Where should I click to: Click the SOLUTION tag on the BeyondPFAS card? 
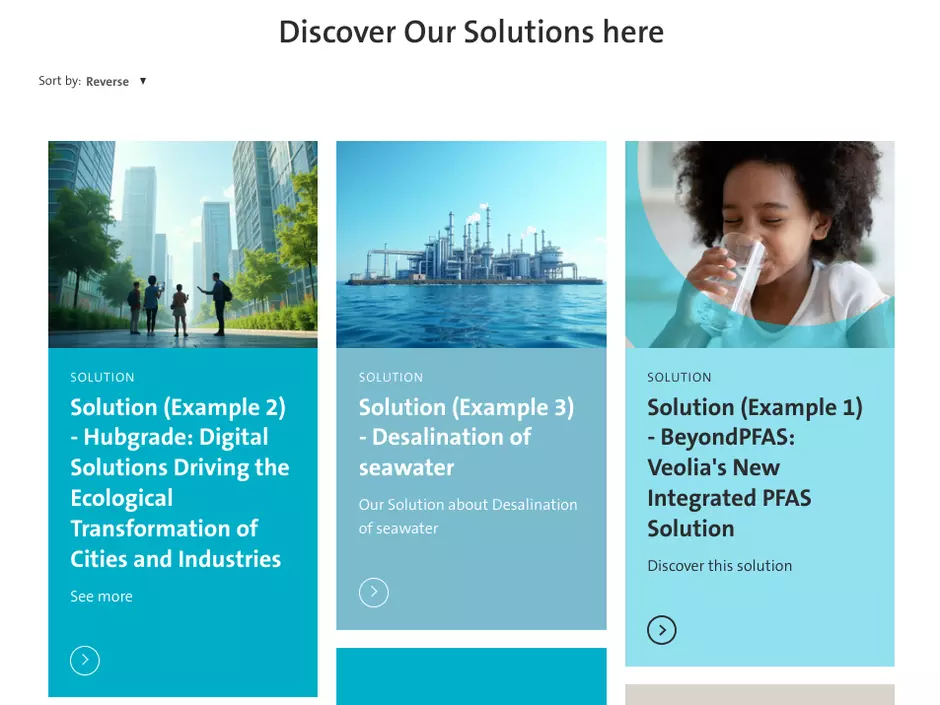click(679, 377)
